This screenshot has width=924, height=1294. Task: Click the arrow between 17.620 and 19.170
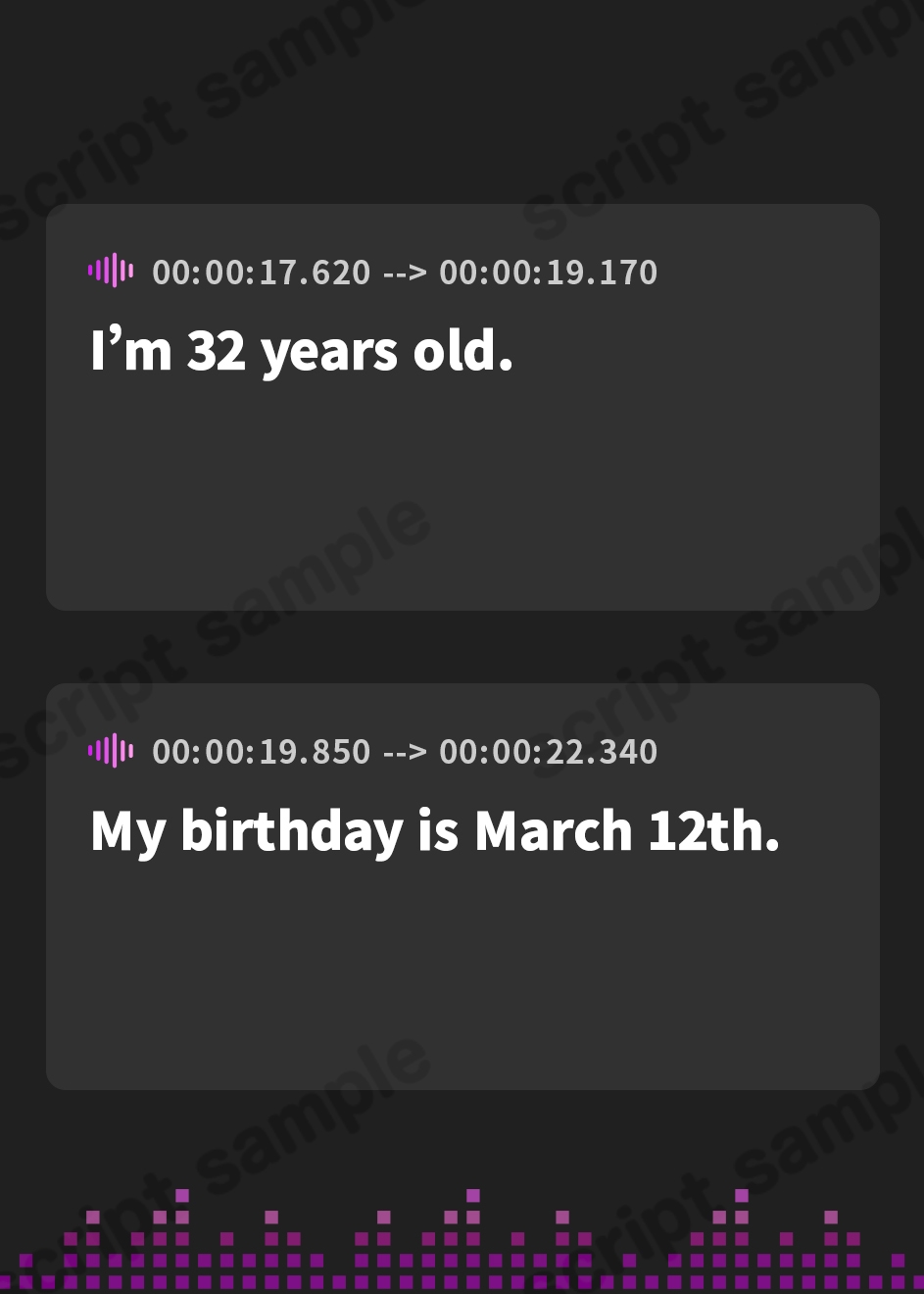pos(405,273)
